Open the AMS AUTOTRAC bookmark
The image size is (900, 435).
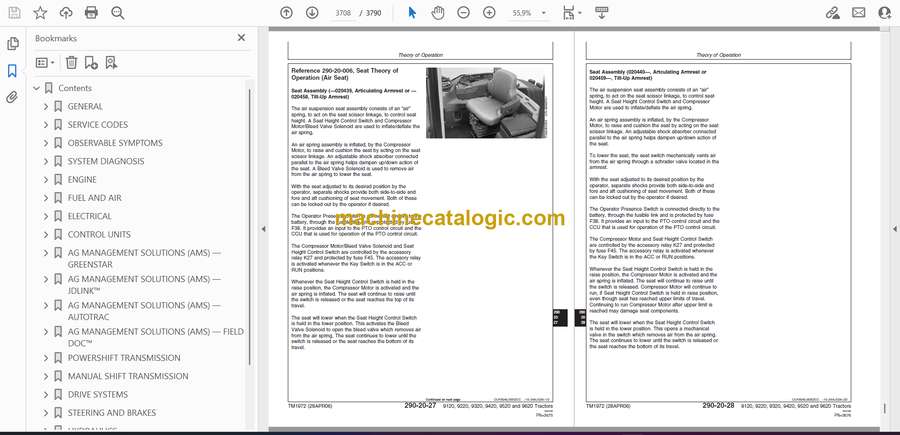pos(144,311)
